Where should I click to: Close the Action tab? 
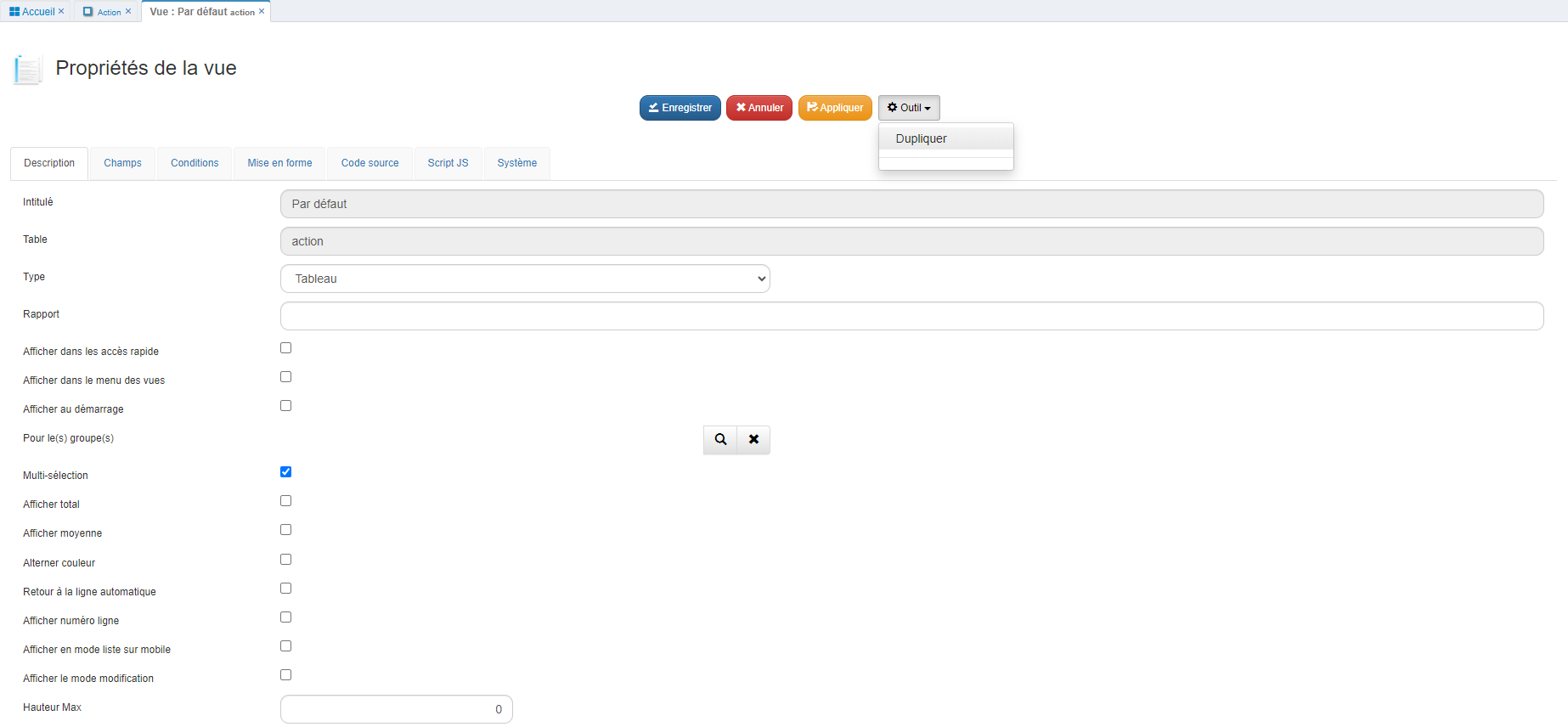(x=128, y=11)
